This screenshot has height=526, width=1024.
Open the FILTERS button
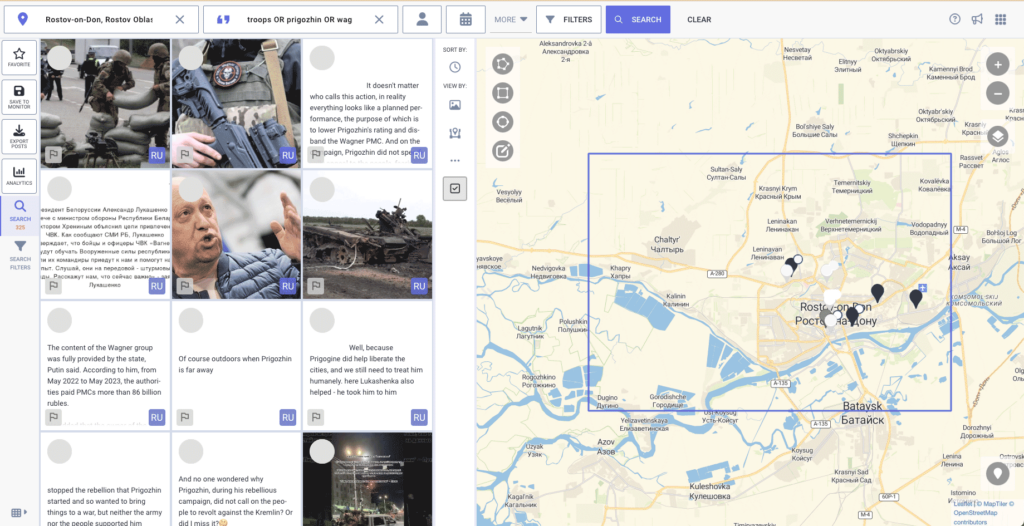[569, 20]
